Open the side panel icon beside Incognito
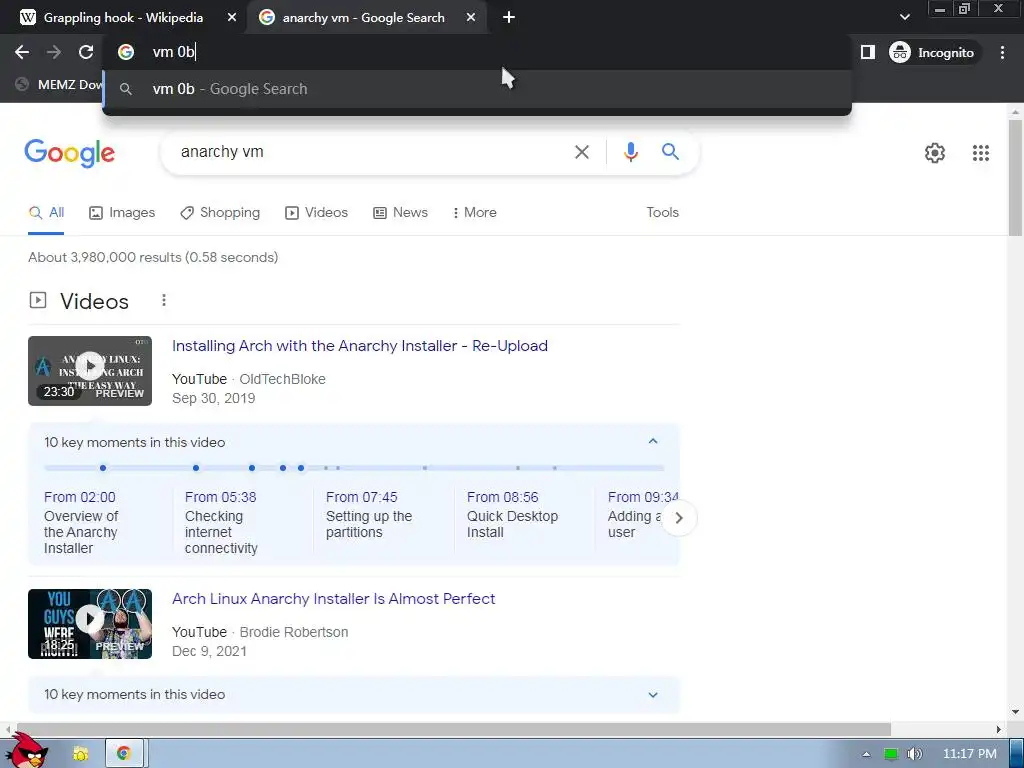The image size is (1024, 768). 867,52
